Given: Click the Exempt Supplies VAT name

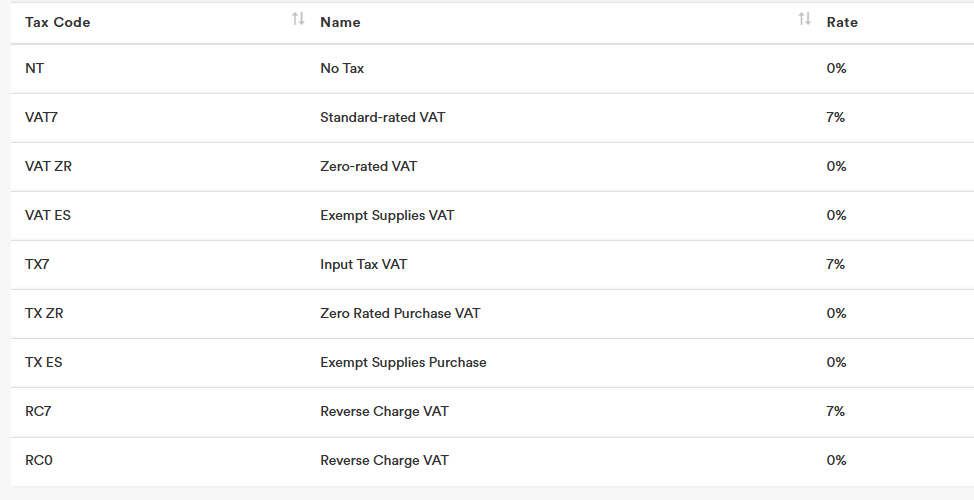Looking at the screenshot, I should pos(387,216).
